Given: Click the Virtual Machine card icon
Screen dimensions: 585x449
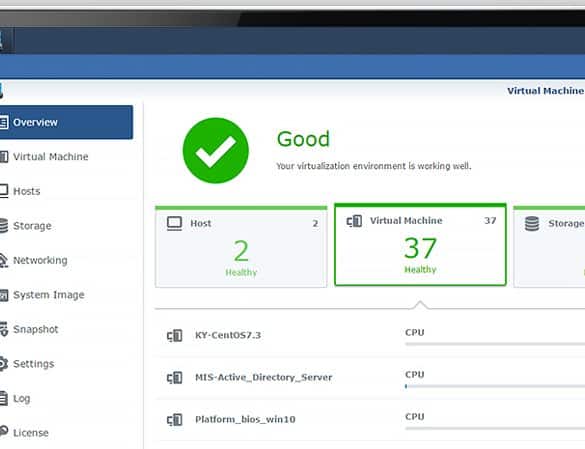Looking at the screenshot, I should [354, 221].
